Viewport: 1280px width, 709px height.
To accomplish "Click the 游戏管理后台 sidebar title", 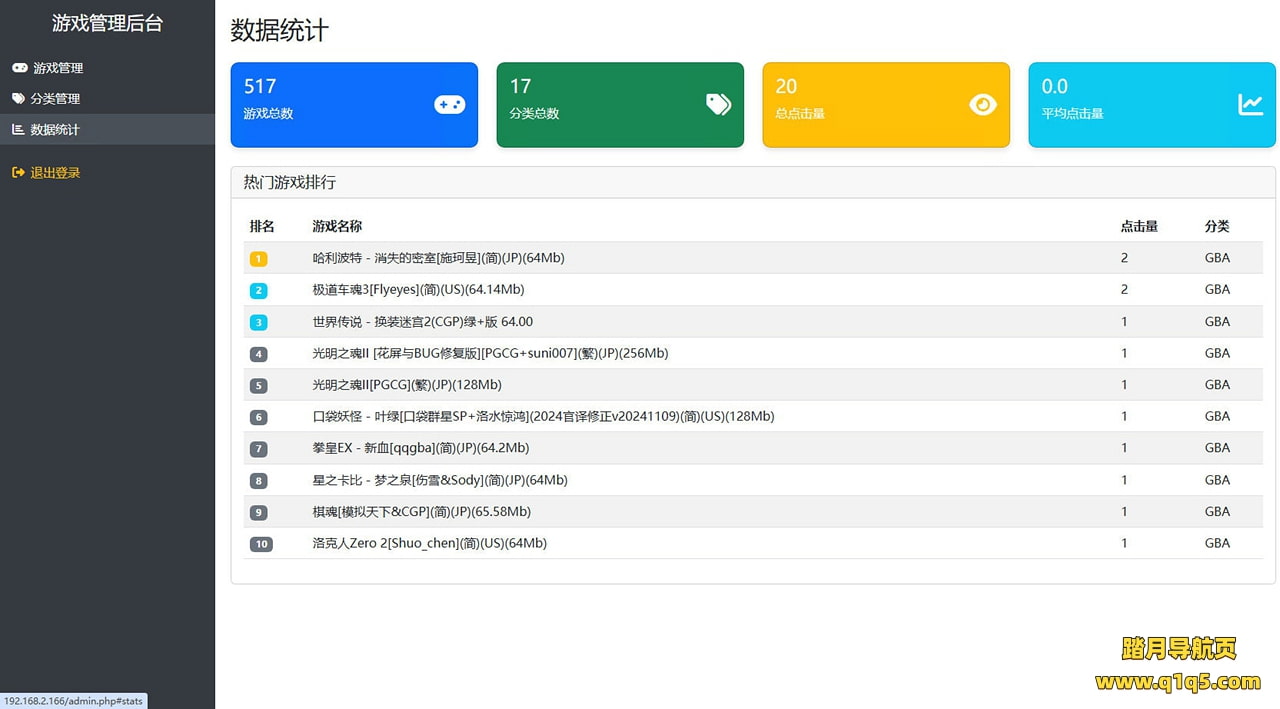I will [x=107, y=23].
